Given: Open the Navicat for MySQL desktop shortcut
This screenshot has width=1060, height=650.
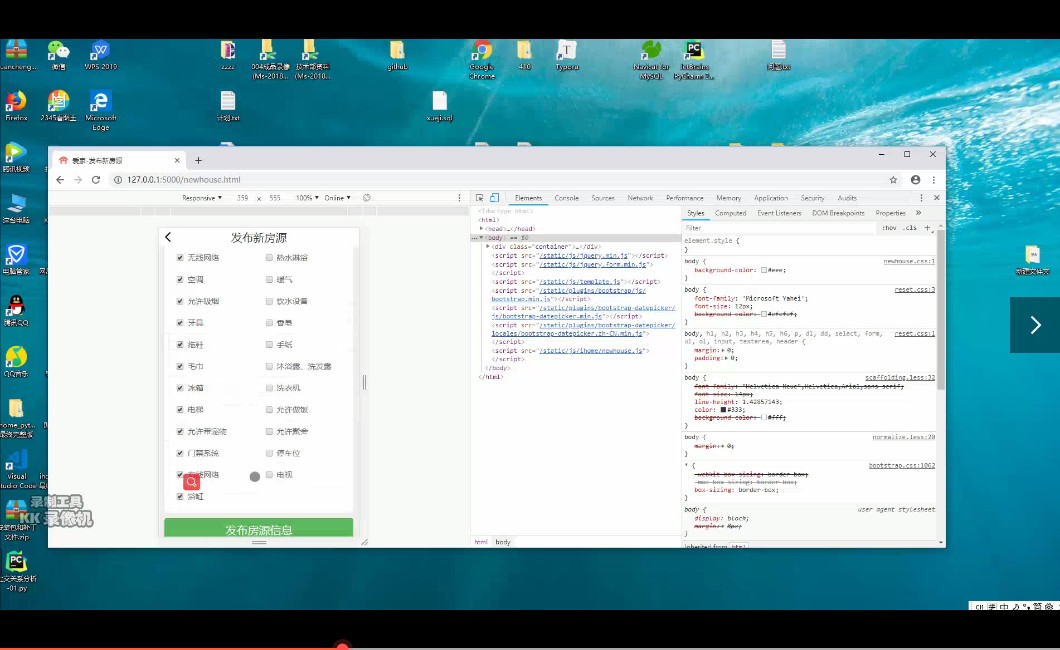Looking at the screenshot, I should [x=651, y=59].
